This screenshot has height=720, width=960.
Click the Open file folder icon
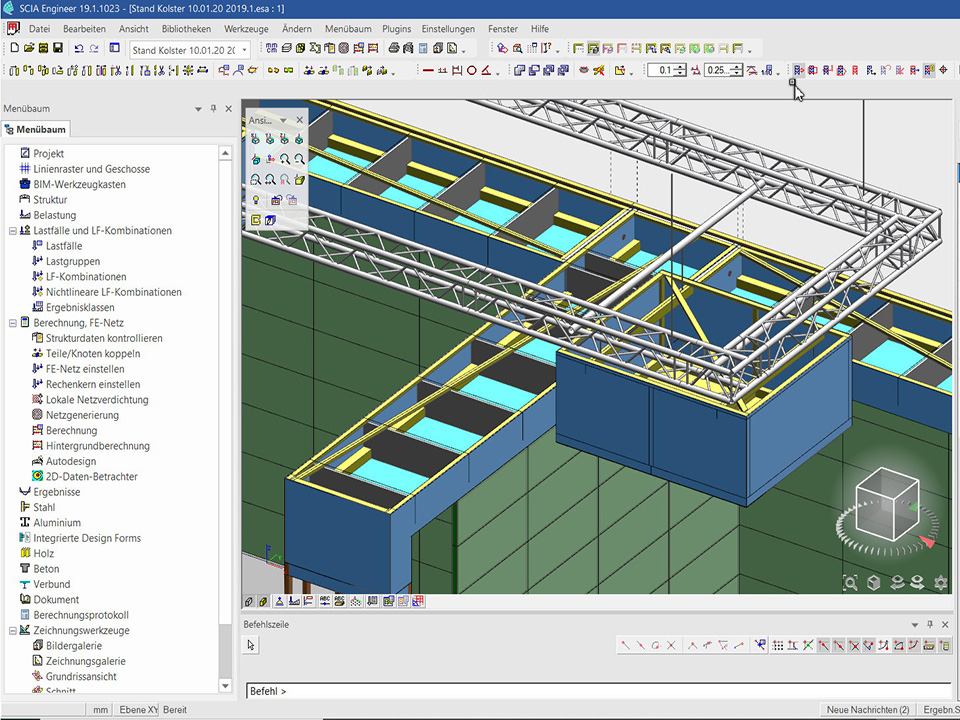click(x=29, y=48)
